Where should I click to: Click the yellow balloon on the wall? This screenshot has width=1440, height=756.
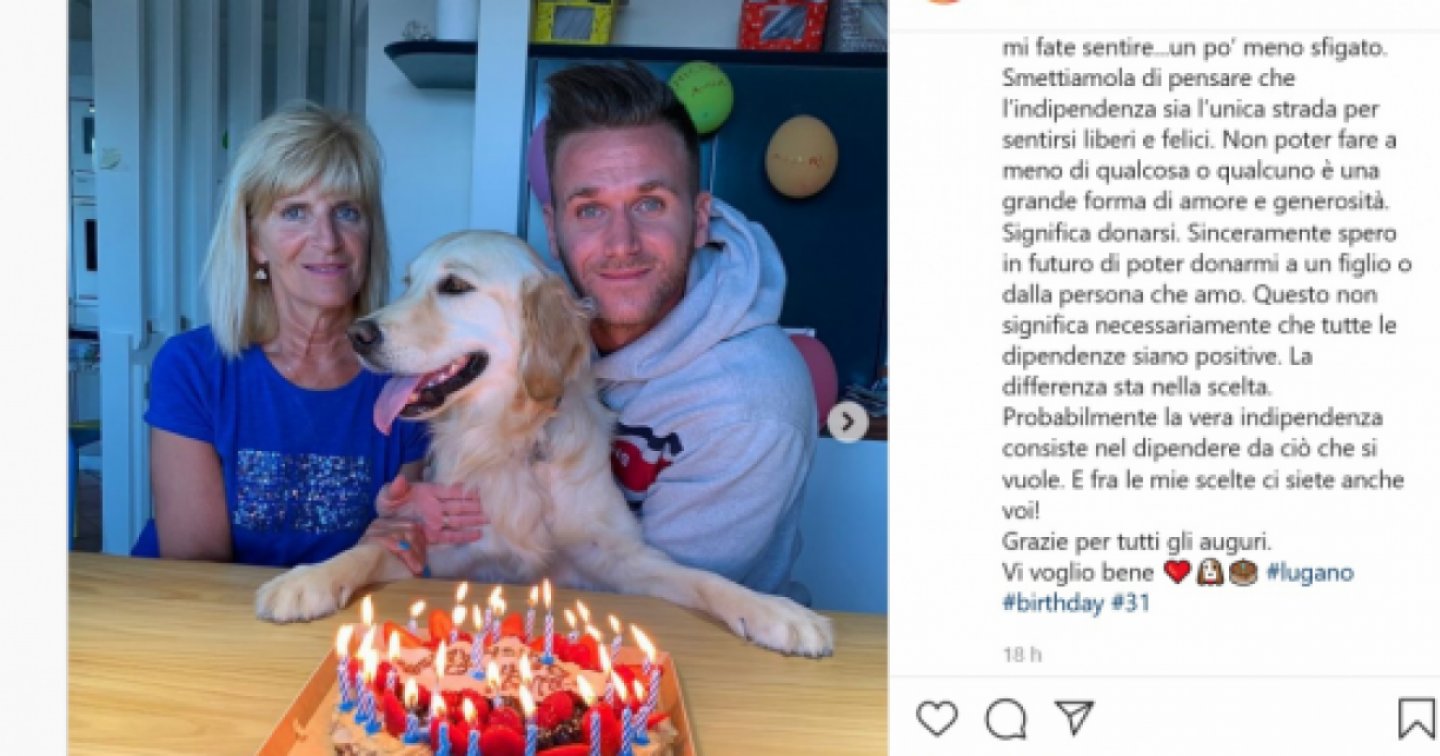[x=801, y=156]
